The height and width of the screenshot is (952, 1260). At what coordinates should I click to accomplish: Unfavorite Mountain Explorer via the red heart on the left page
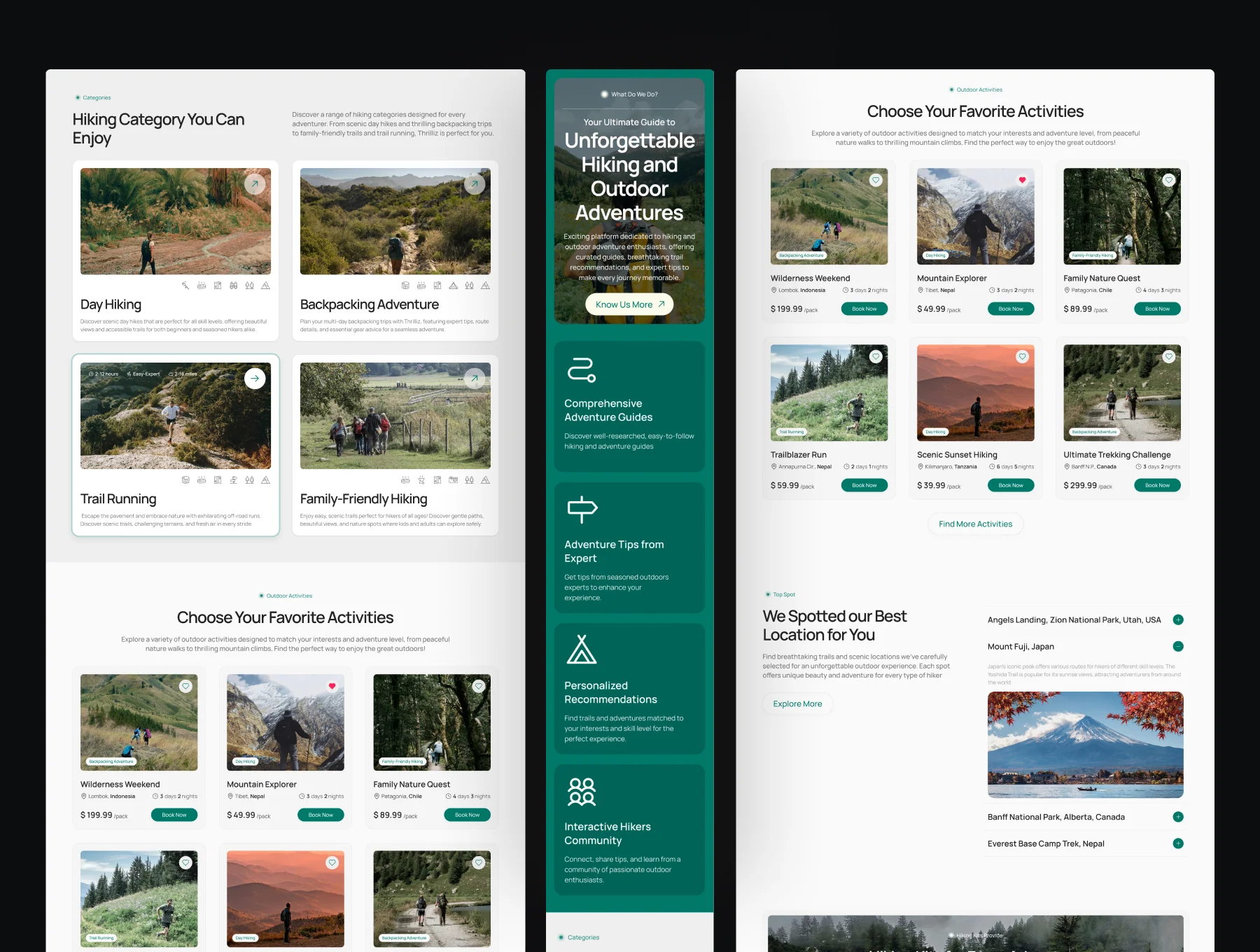pyautogui.click(x=332, y=686)
